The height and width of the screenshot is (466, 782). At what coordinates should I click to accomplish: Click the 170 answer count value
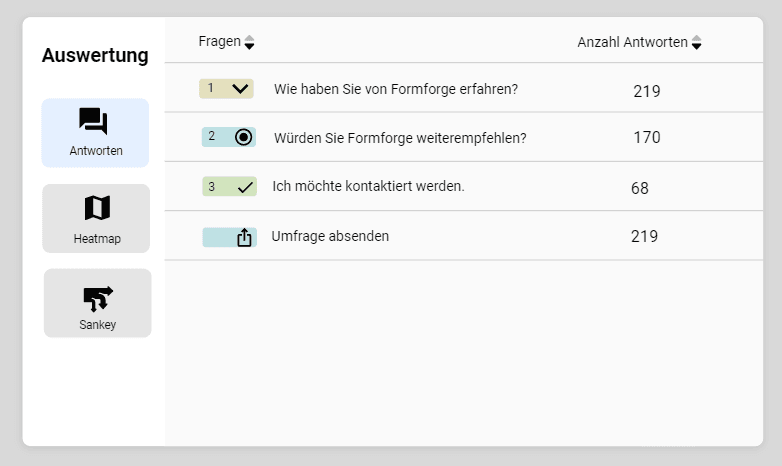pos(646,137)
